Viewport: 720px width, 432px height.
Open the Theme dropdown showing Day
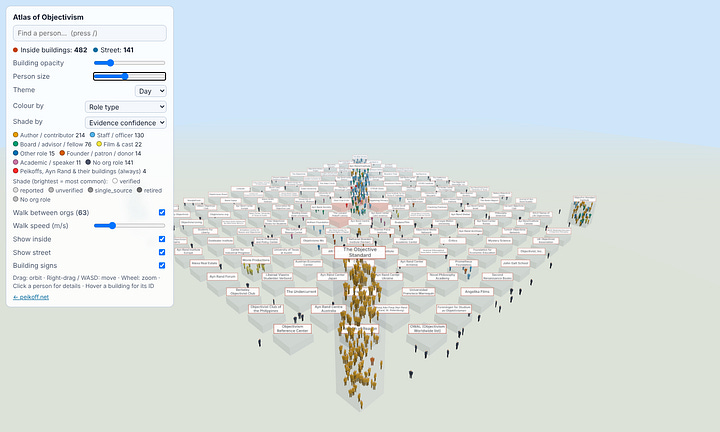151,91
